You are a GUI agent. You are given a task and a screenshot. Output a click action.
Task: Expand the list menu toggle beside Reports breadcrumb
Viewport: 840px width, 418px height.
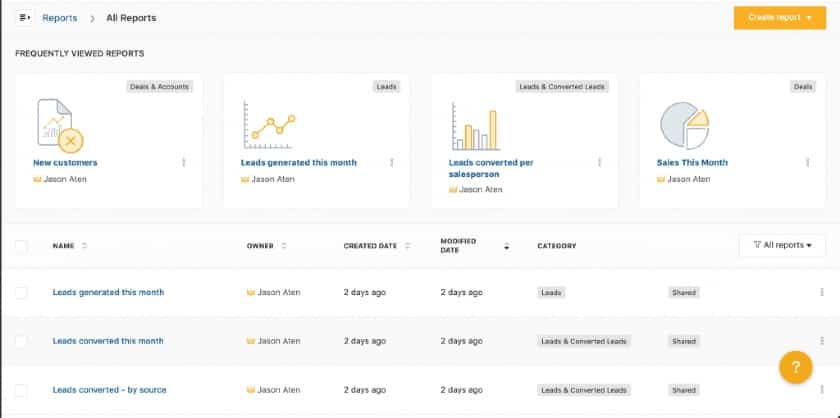tap(25, 18)
